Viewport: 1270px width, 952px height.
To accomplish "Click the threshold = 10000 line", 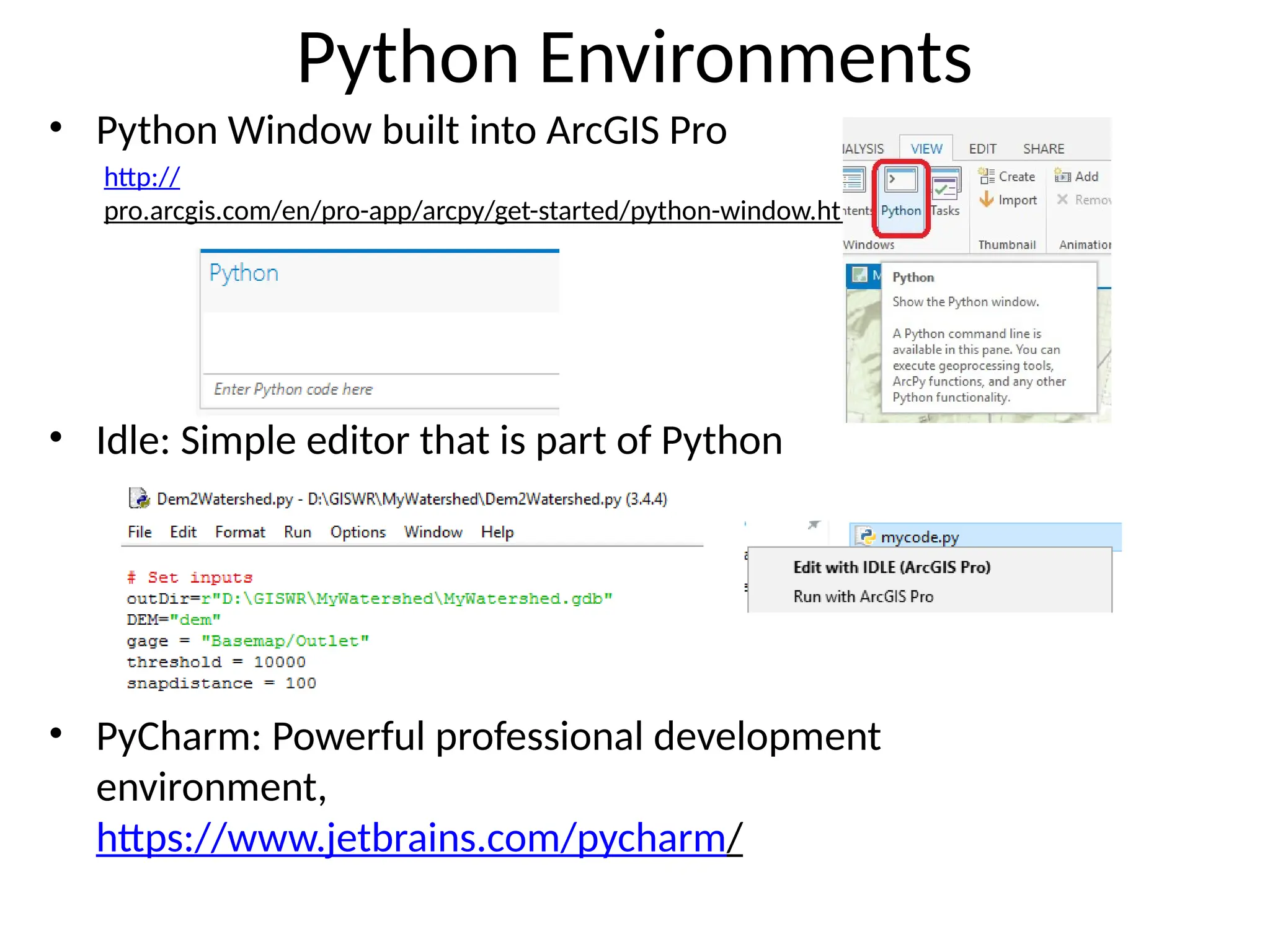I will [216, 662].
